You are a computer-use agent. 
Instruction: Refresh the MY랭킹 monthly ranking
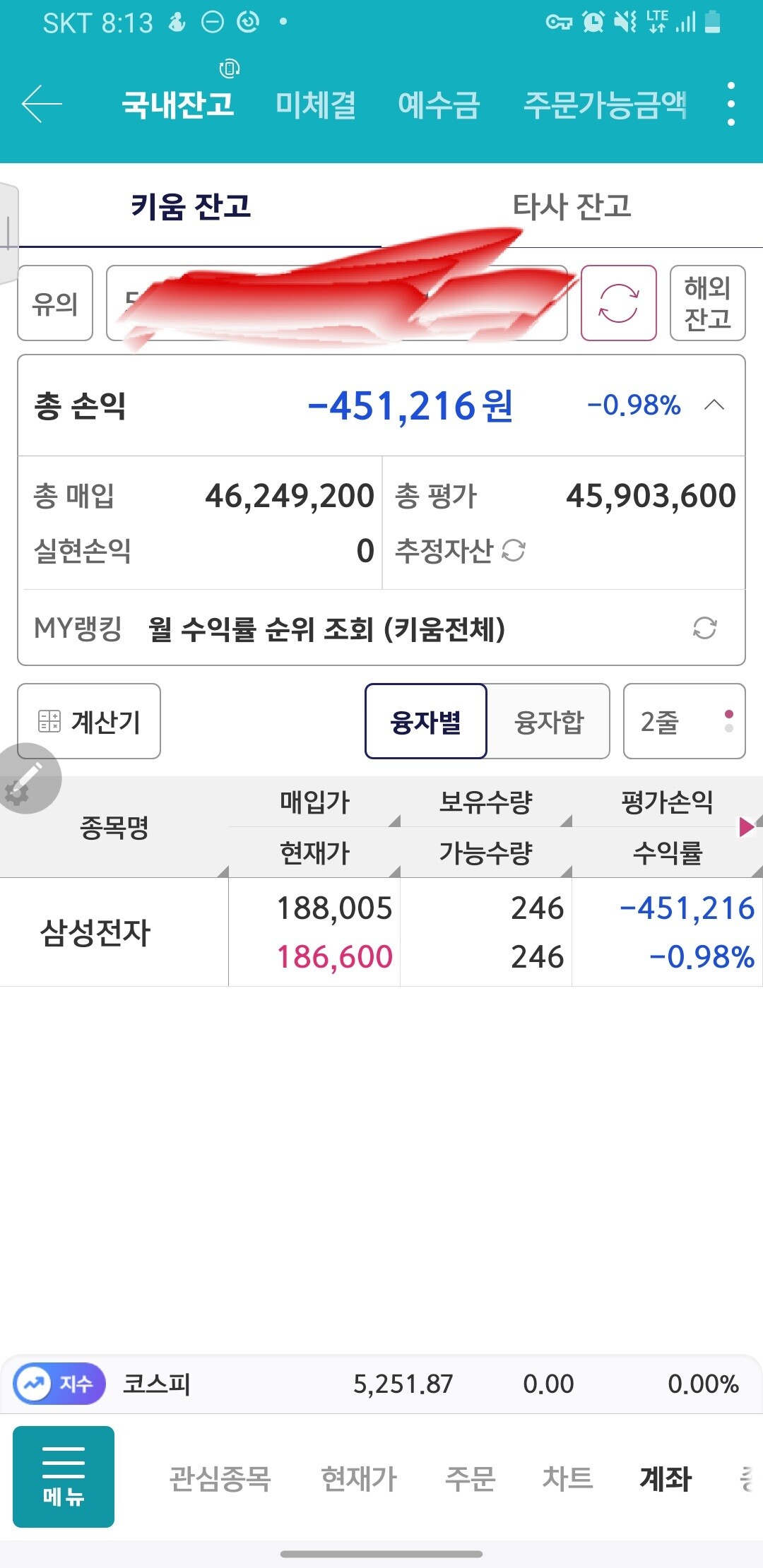(704, 628)
